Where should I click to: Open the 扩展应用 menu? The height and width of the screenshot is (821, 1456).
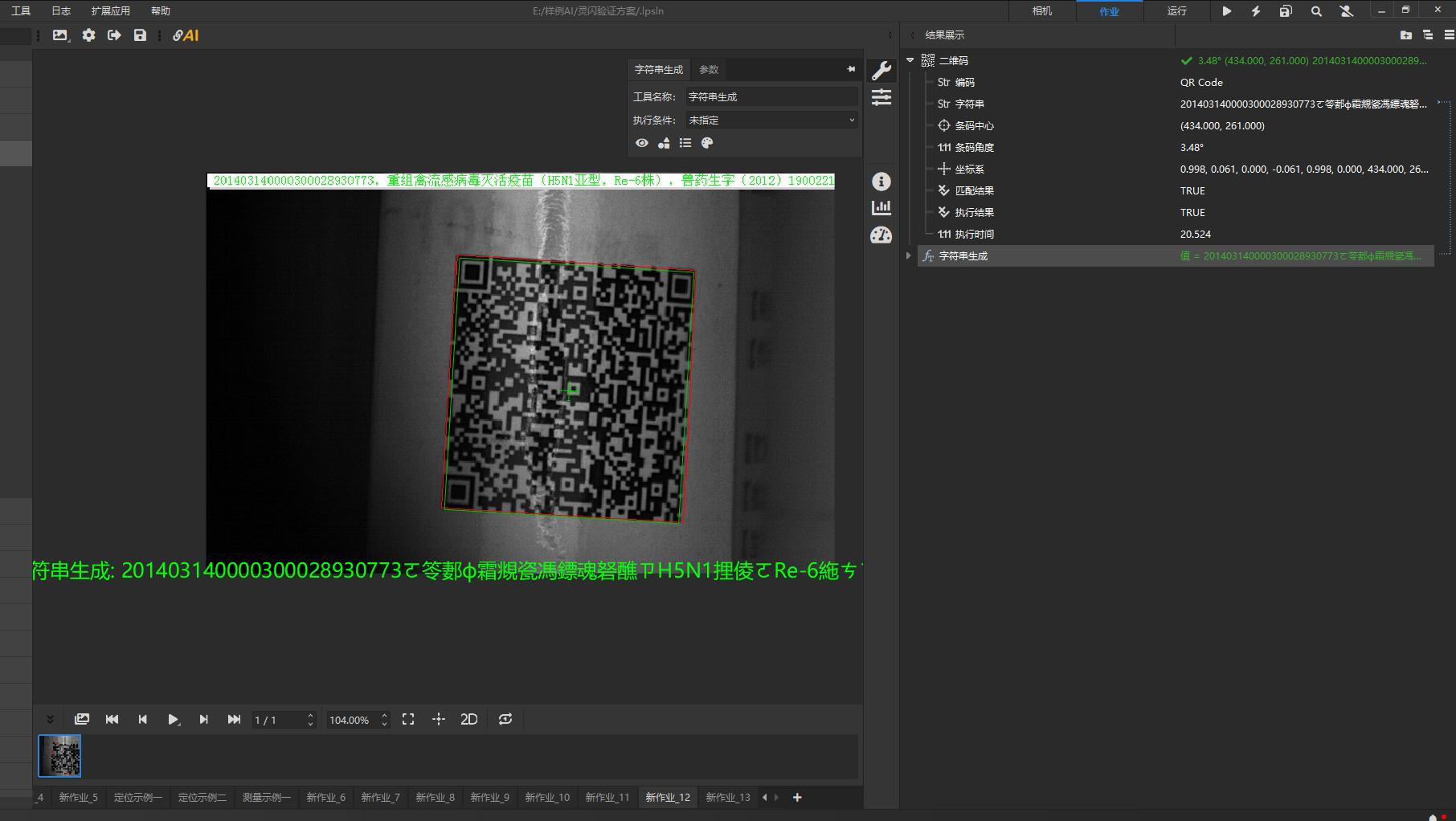111,11
